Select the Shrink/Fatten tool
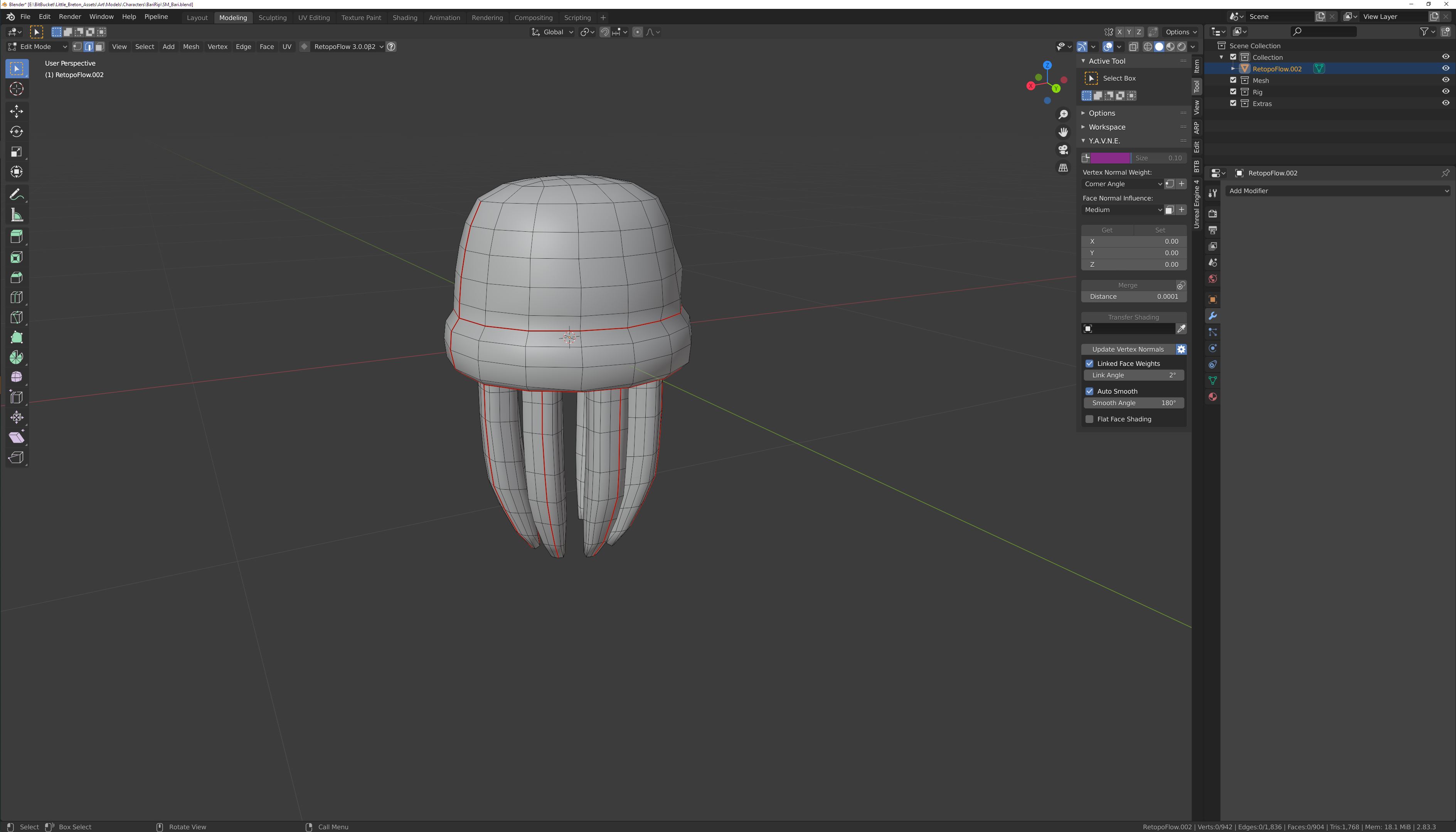The height and width of the screenshot is (832, 1456). tap(17, 417)
